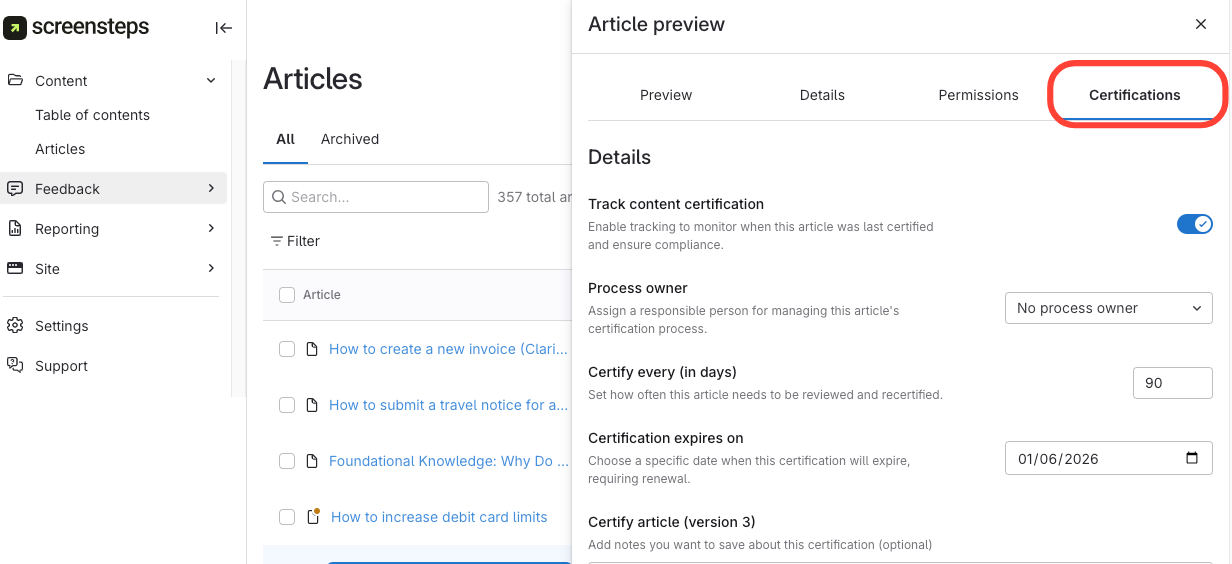Collapse the Content section chevron
Image resolution: width=1232 pixels, height=564 pixels.
211,80
